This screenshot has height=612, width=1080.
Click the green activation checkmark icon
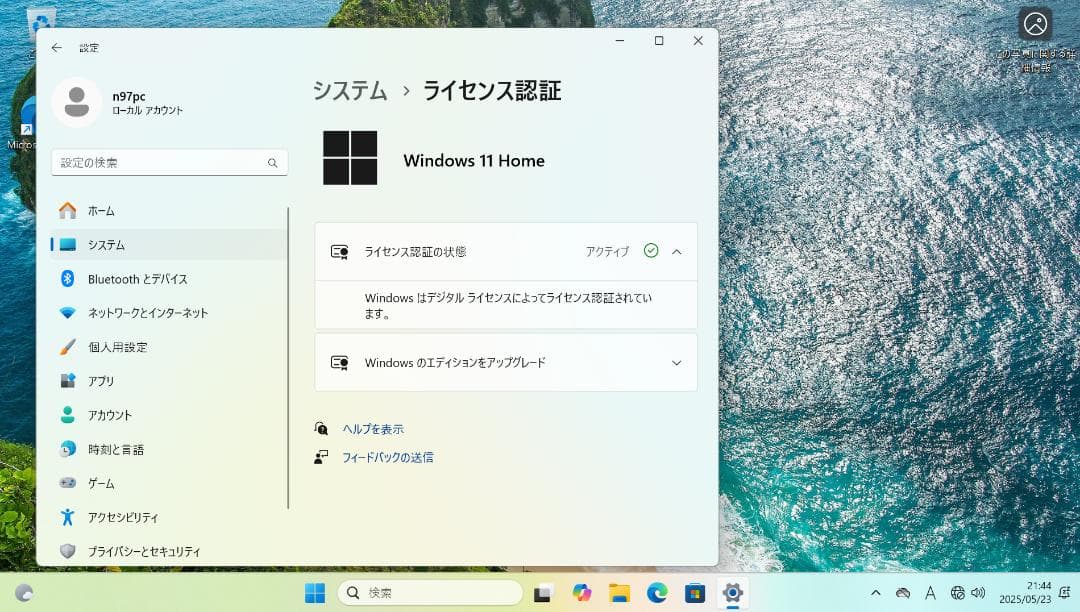click(x=651, y=251)
